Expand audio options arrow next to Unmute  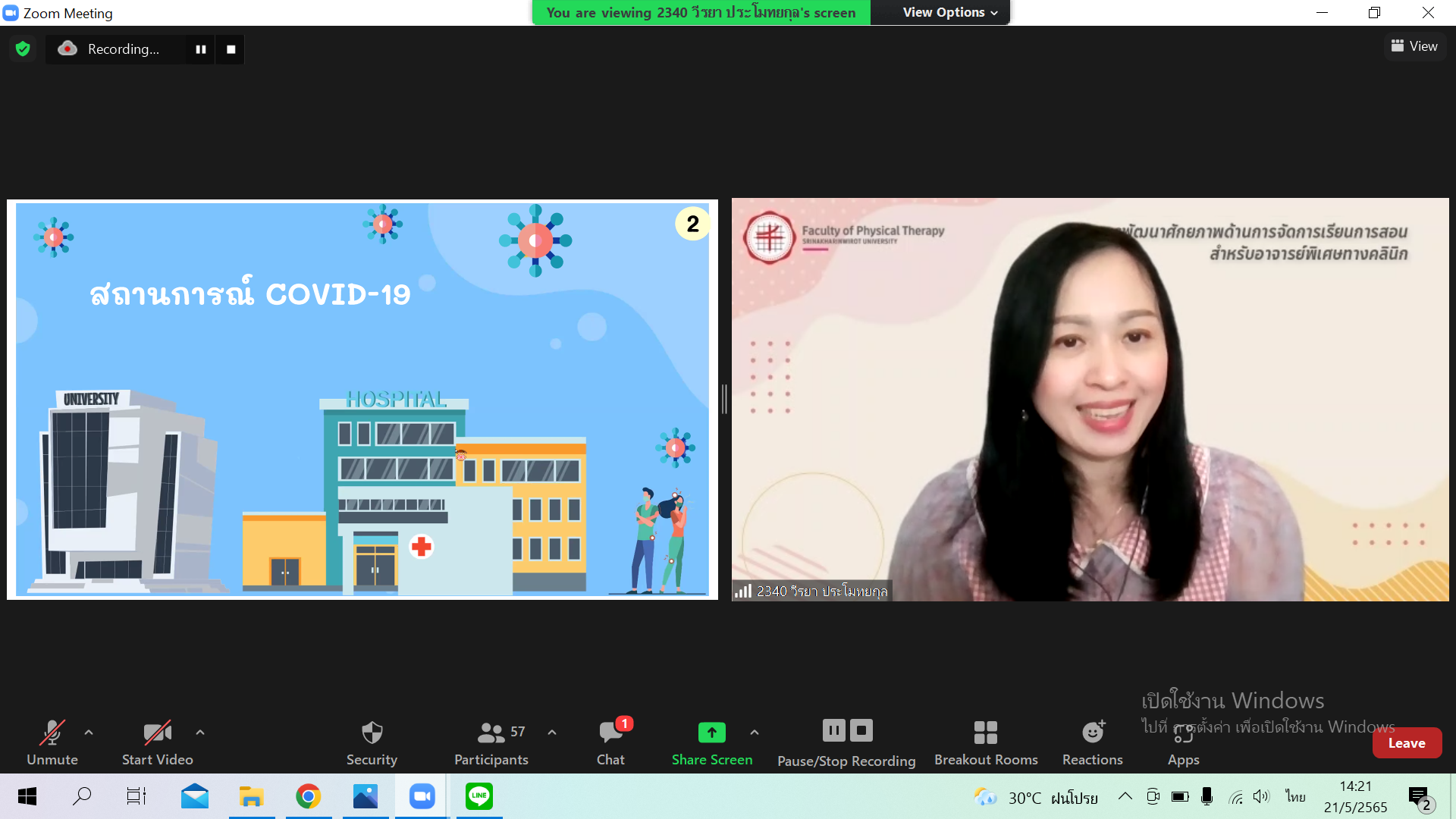coord(89,733)
